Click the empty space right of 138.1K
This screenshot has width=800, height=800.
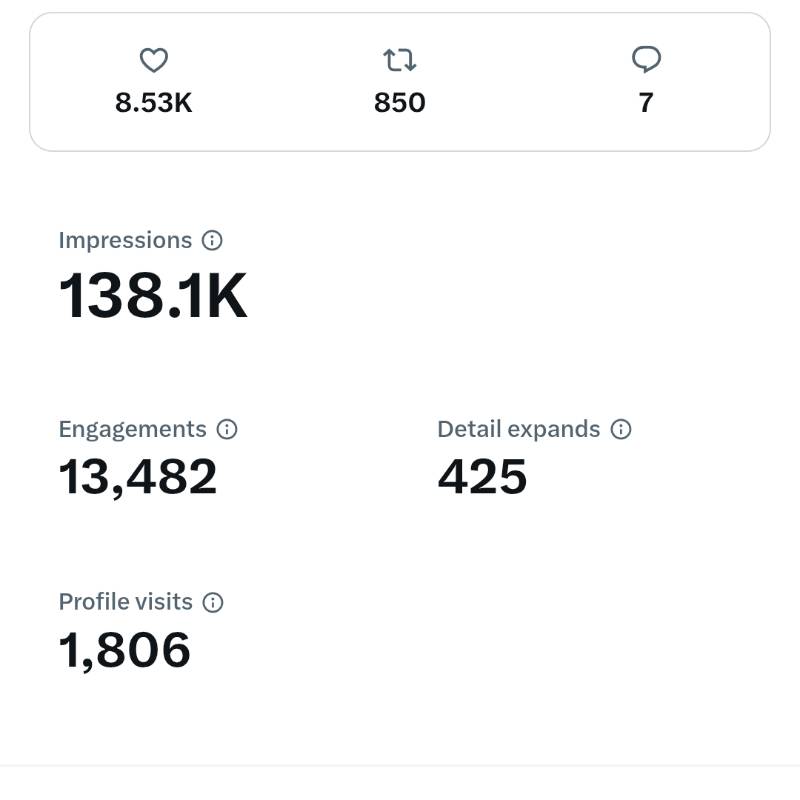(x=510, y=296)
